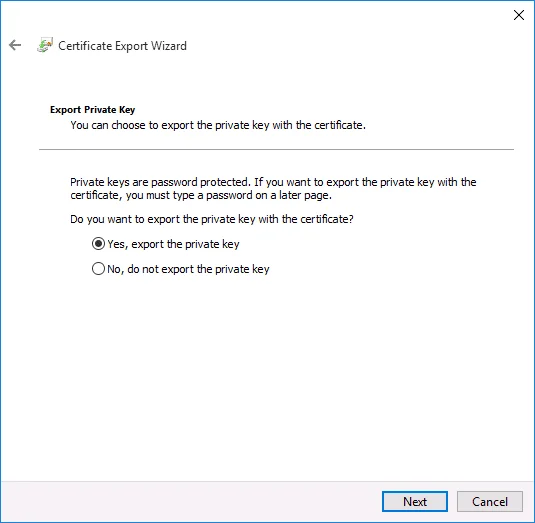Click 'Private keys are password protected' paragraph

pos(273,189)
